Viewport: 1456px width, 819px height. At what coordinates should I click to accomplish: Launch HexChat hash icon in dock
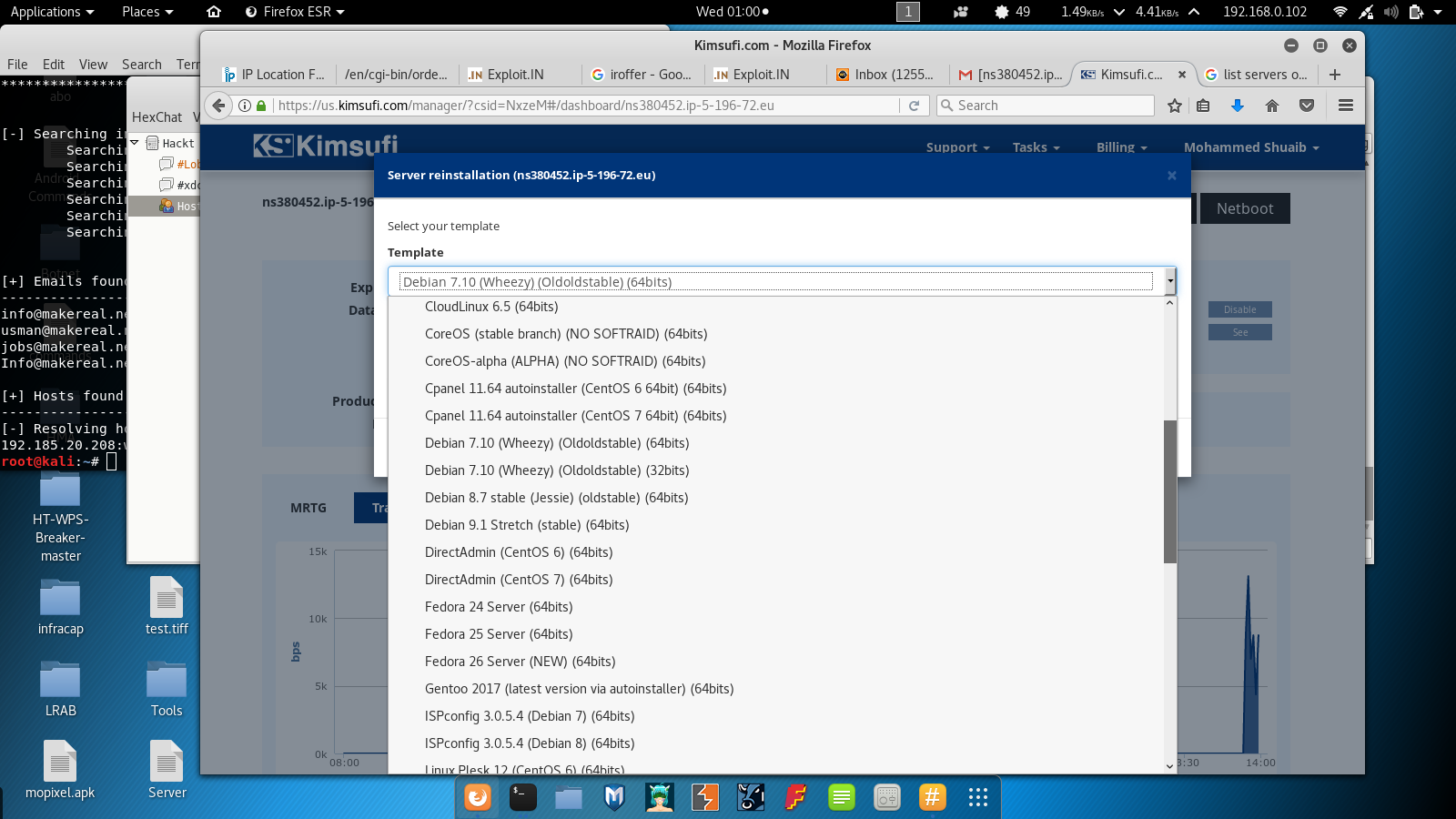tap(933, 797)
